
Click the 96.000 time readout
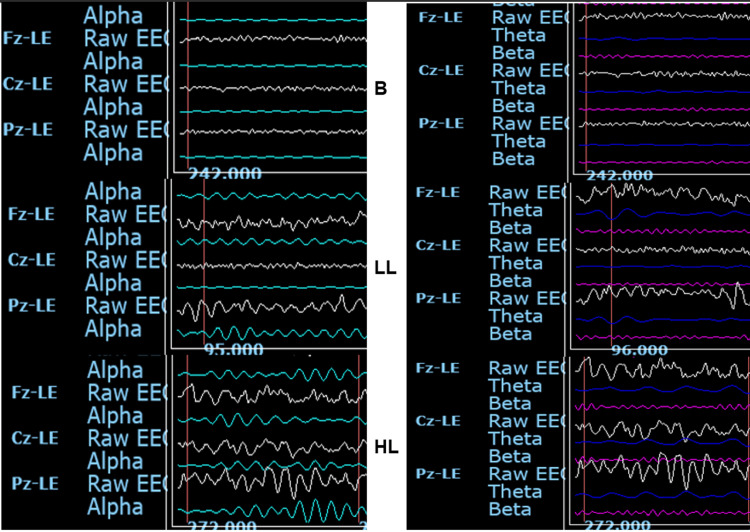tap(640, 351)
